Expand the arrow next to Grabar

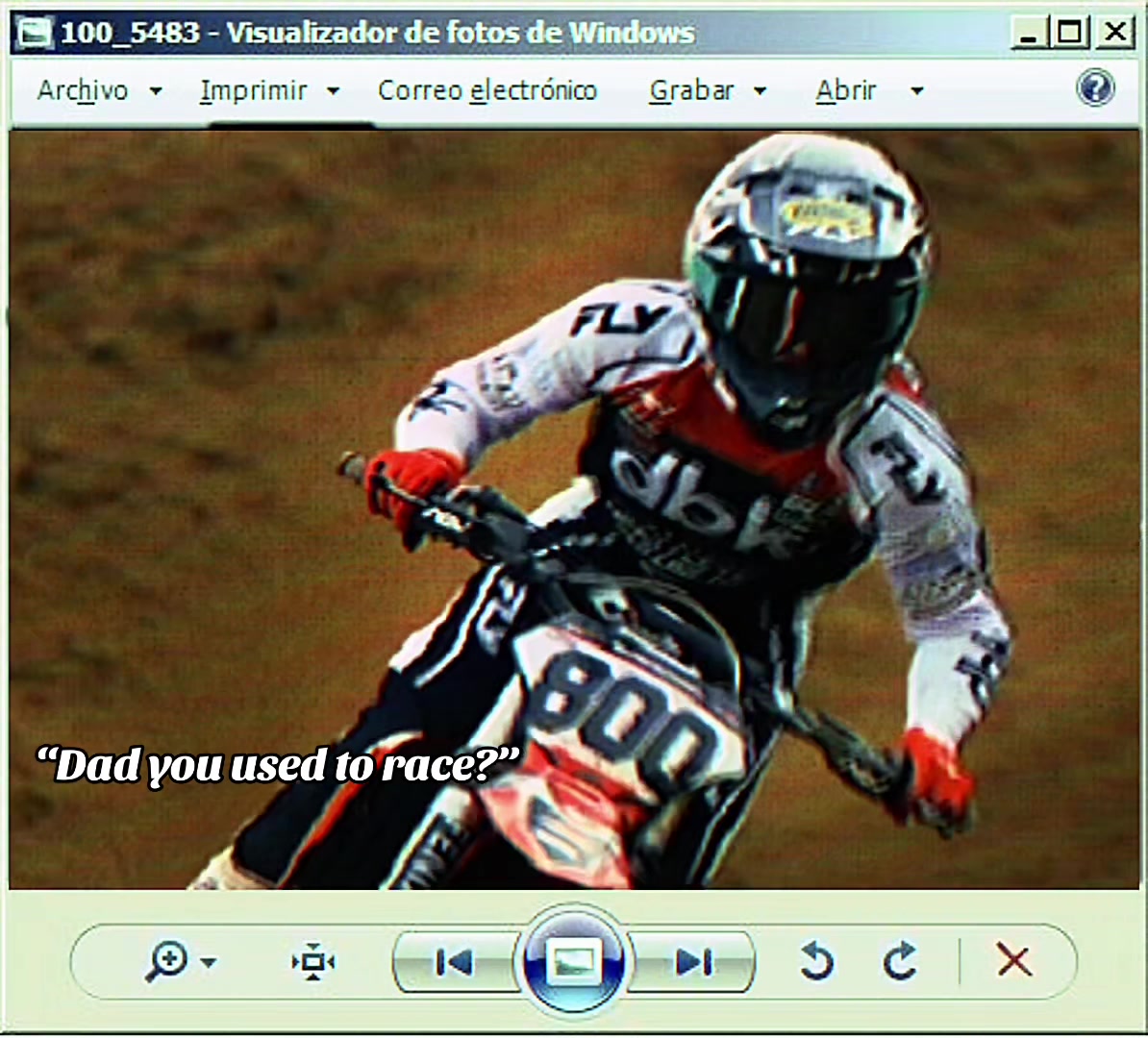[x=760, y=91]
